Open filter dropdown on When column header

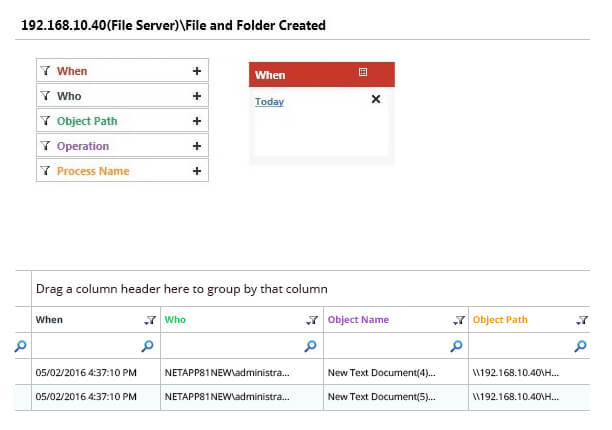click(x=150, y=320)
